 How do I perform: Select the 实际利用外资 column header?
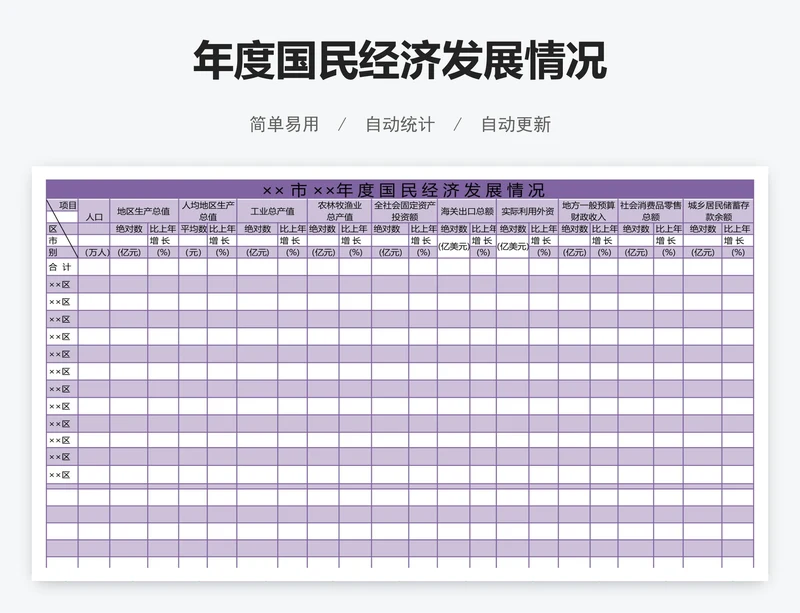pyautogui.click(x=528, y=211)
